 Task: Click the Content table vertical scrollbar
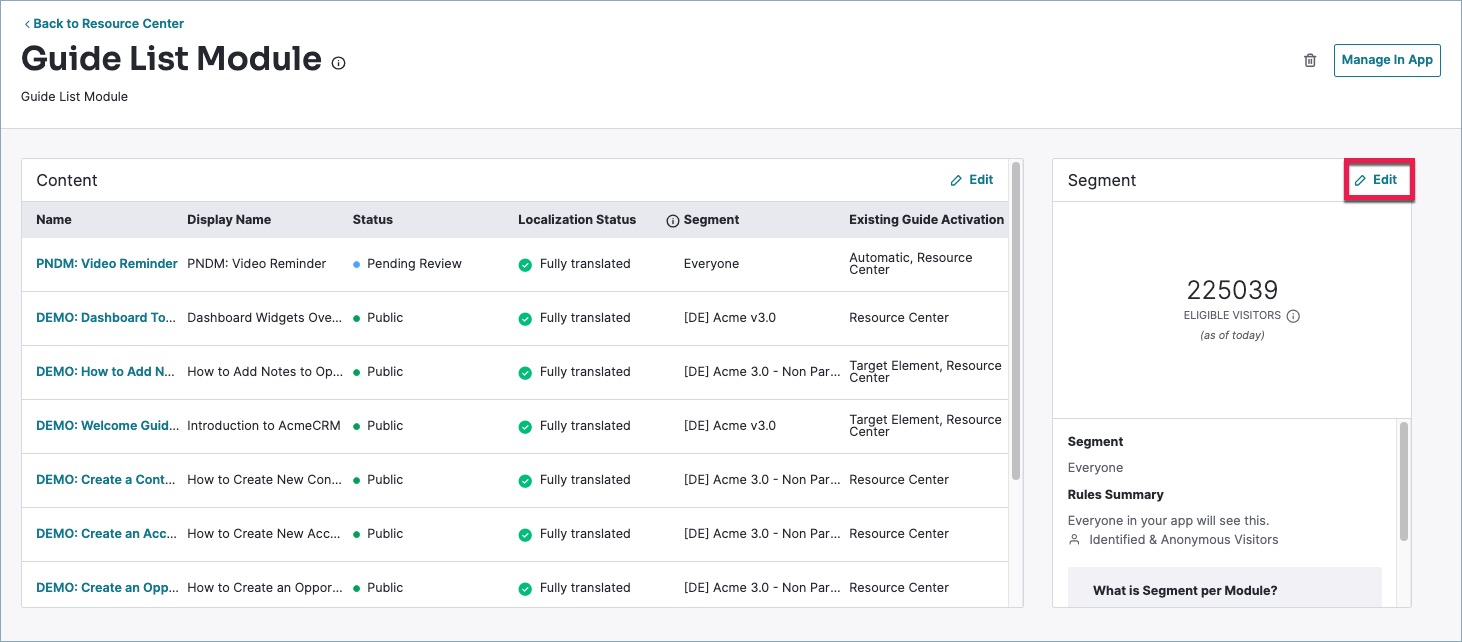click(1016, 320)
